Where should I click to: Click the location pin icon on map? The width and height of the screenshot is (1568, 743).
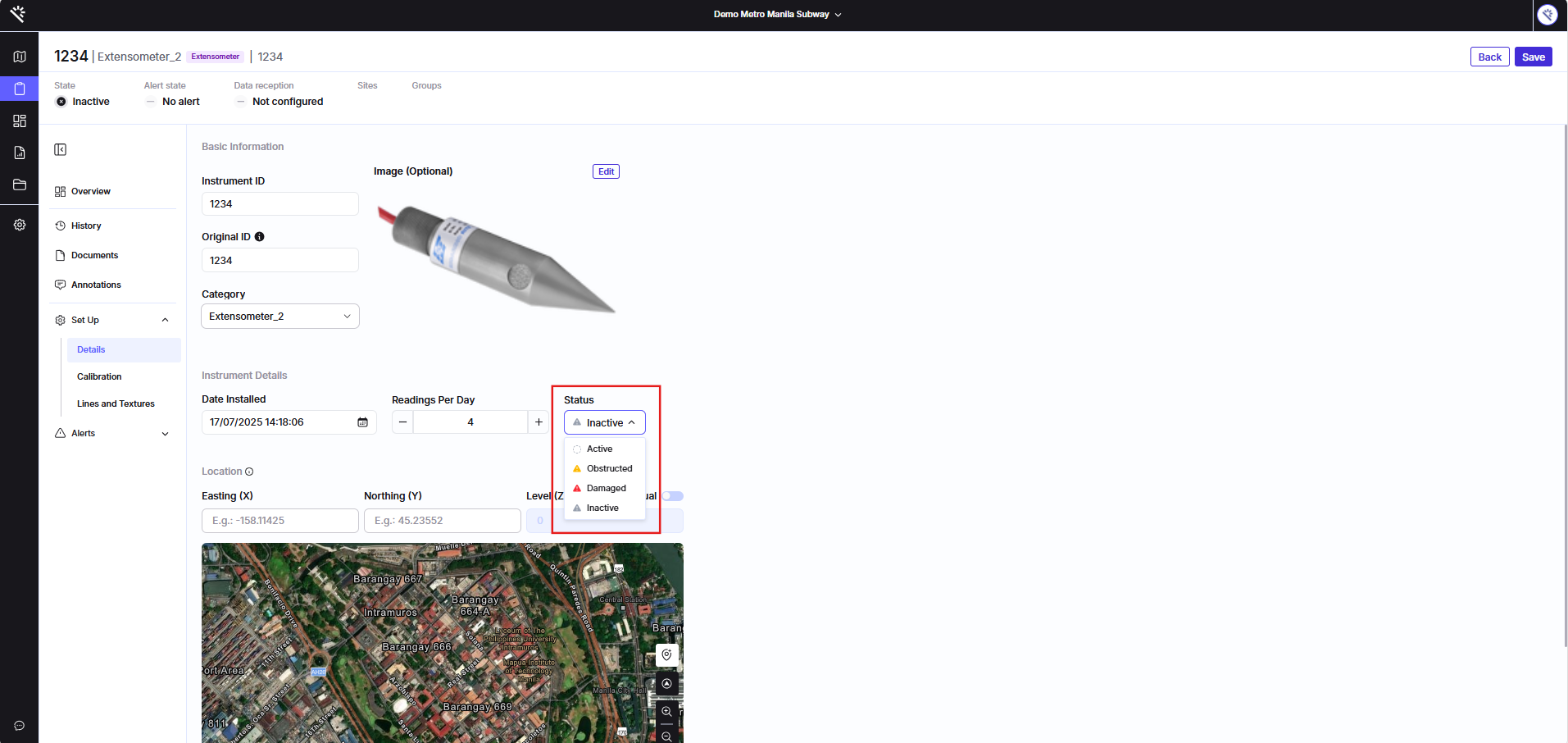666,654
